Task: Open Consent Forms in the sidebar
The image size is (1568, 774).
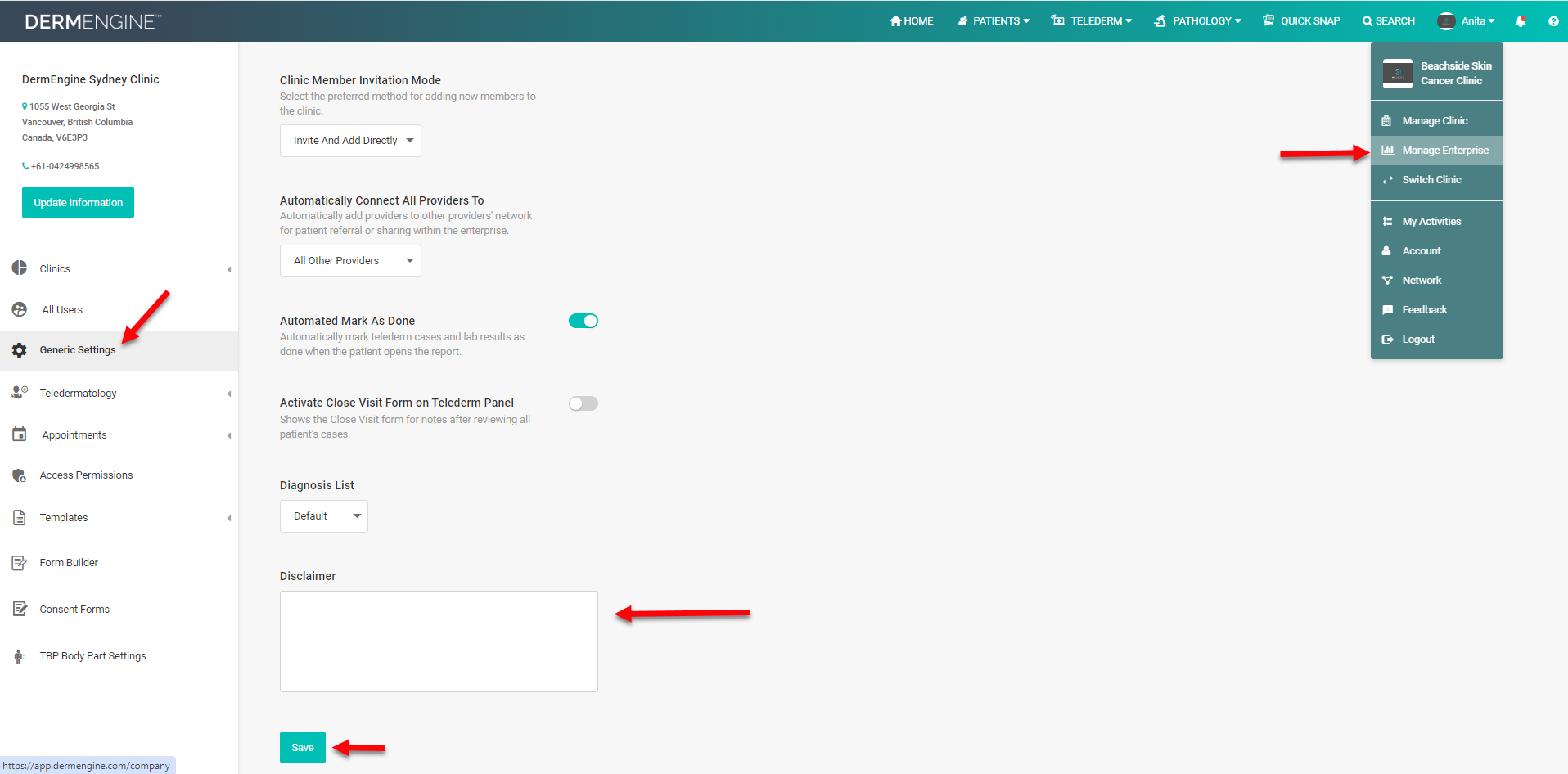Action: click(74, 610)
